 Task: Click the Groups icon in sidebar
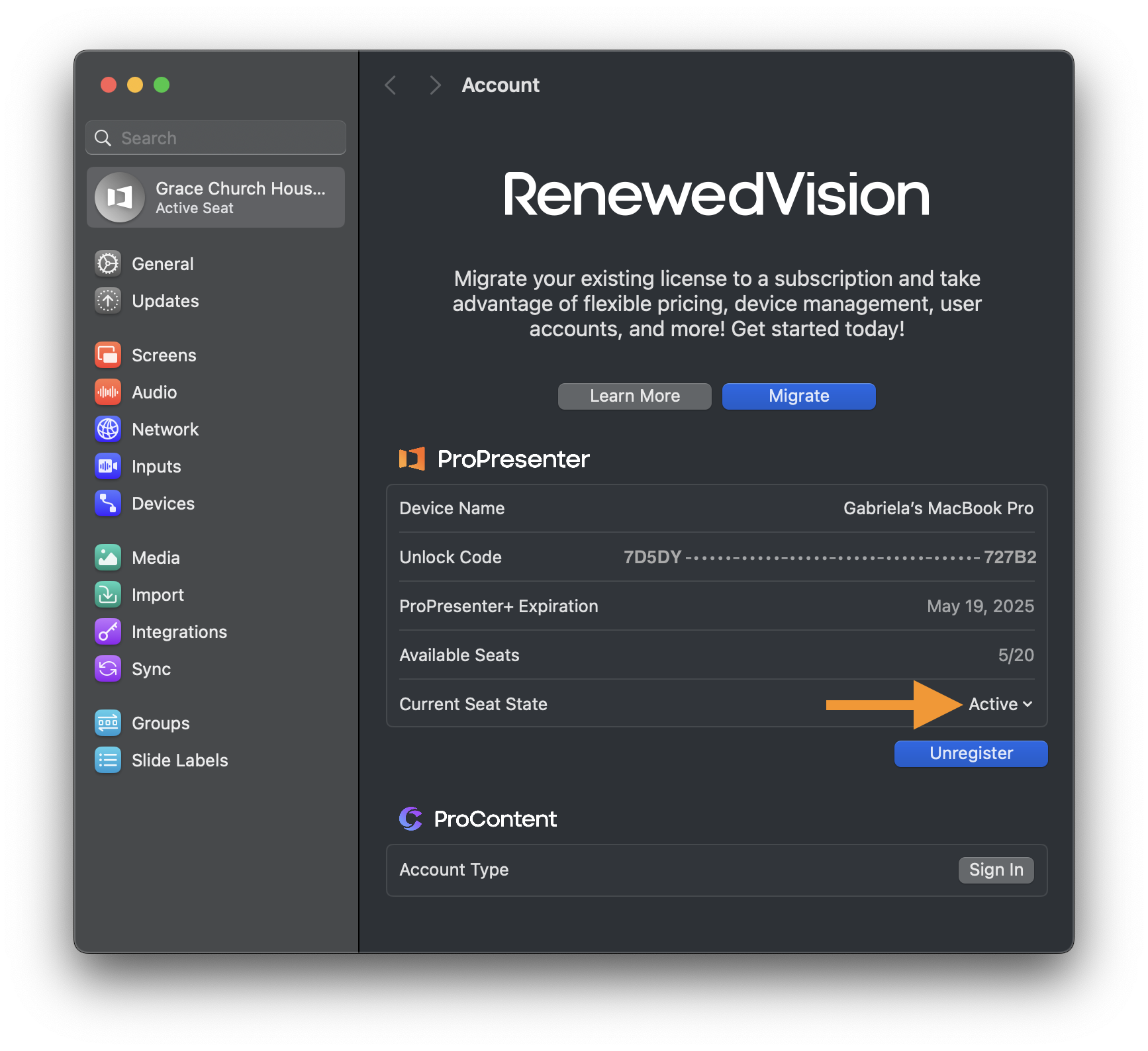click(108, 723)
